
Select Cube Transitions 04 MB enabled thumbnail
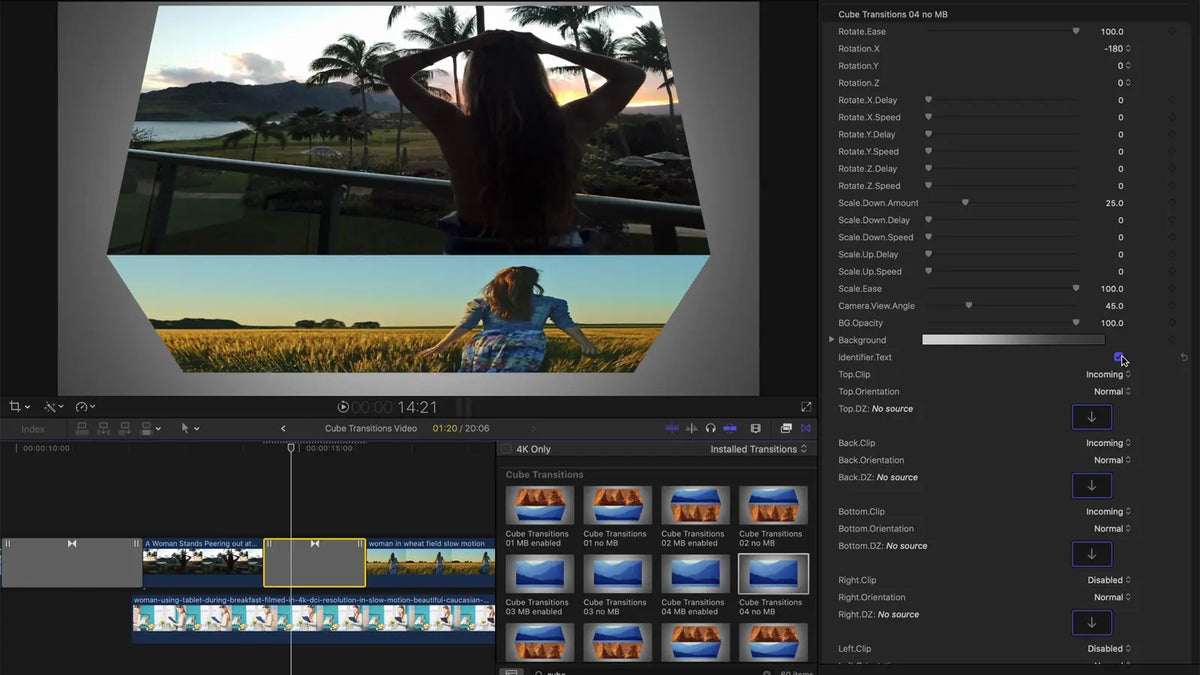[x=695, y=574]
